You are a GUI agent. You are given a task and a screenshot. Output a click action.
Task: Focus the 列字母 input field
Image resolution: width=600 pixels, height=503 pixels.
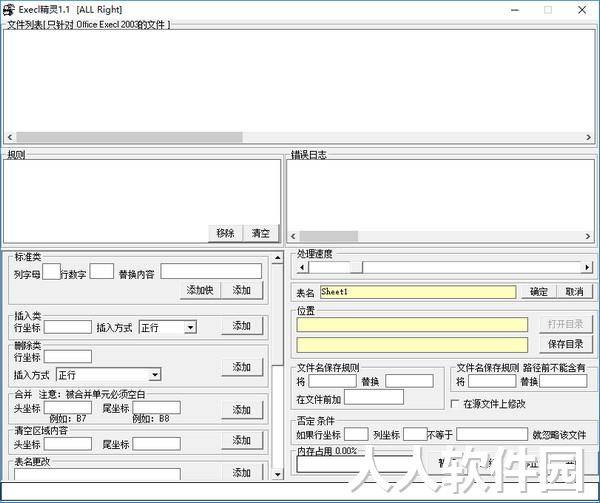(51, 272)
